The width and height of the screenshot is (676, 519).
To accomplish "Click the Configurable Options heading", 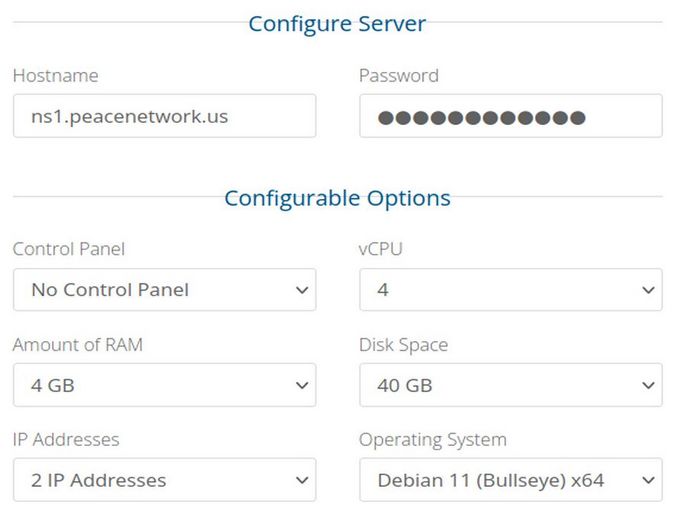I will click(337, 198).
